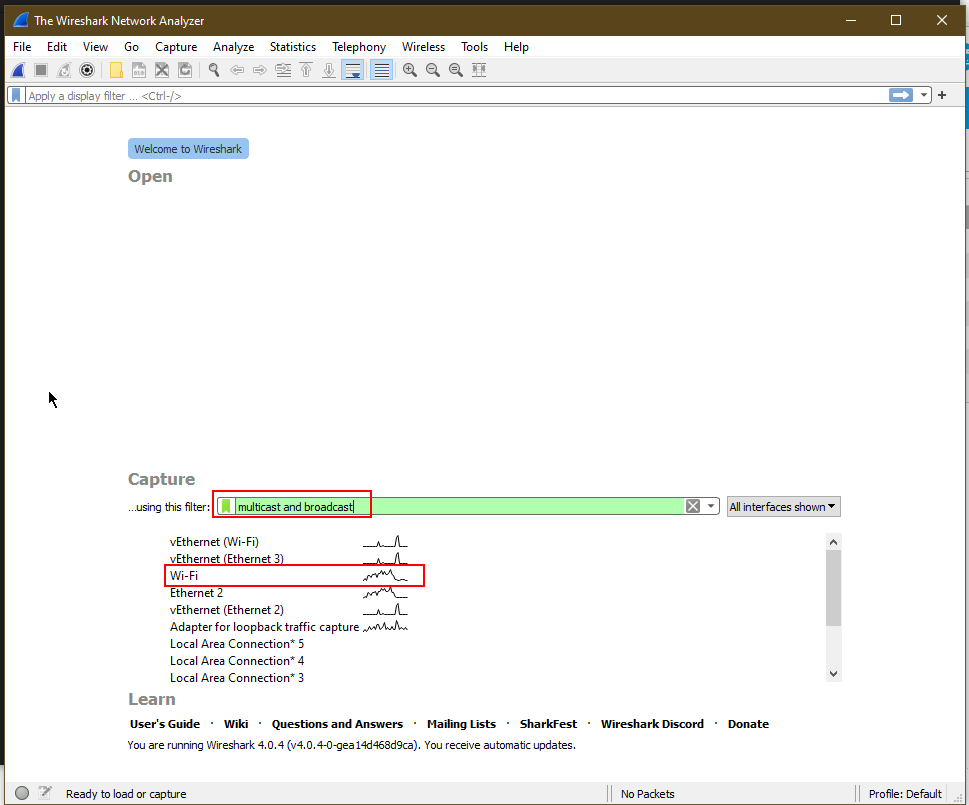969x805 pixels.
Task: Enable auto scroll in live capture
Action: [x=352, y=70]
